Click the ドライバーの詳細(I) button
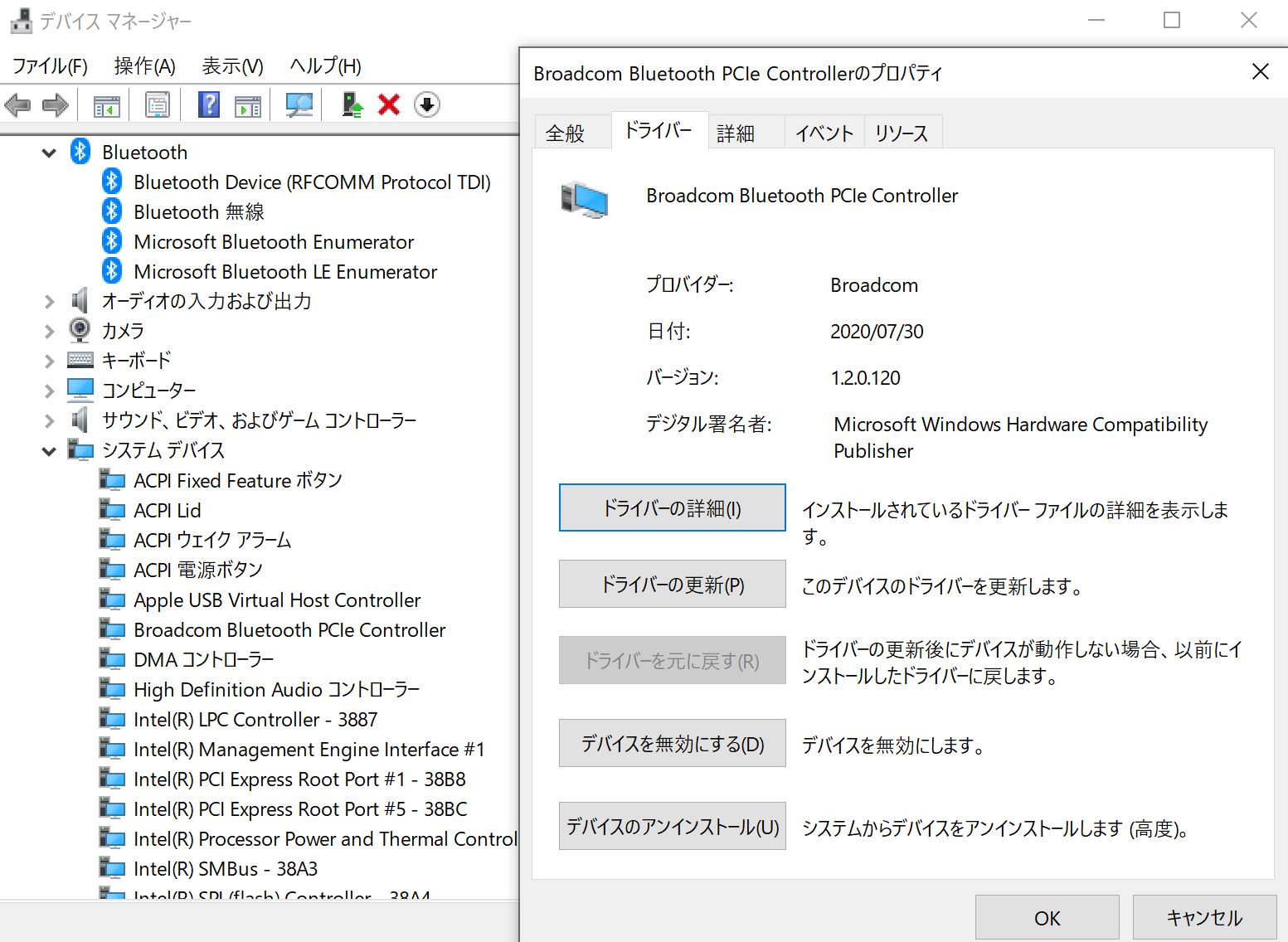 coord(673,507)
